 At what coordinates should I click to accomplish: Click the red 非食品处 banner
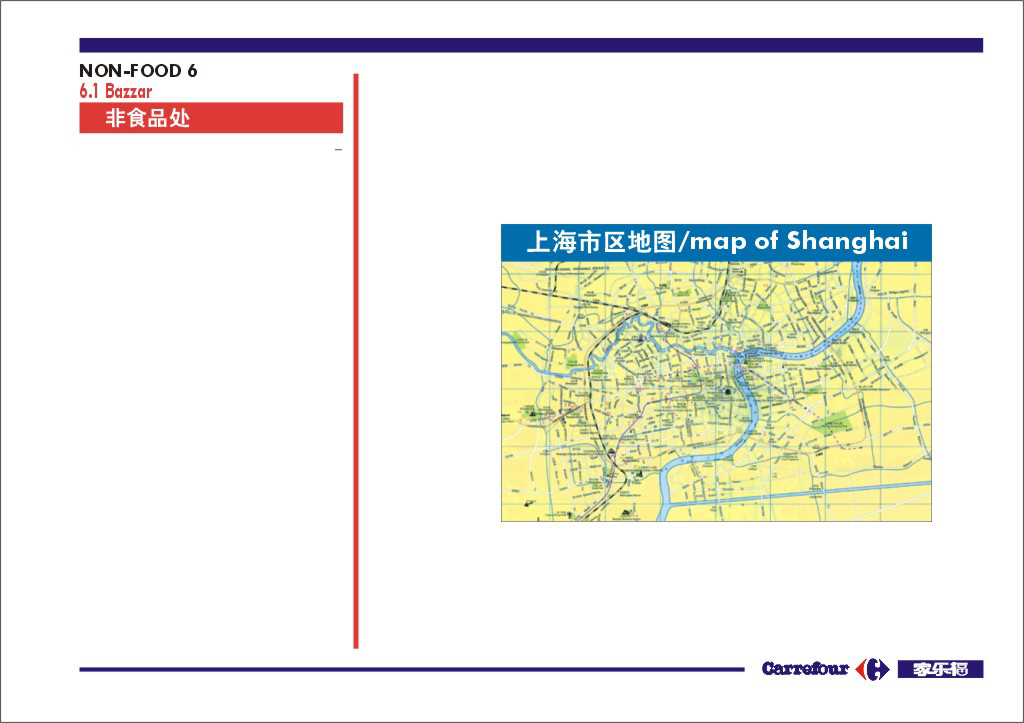point(211,118)
